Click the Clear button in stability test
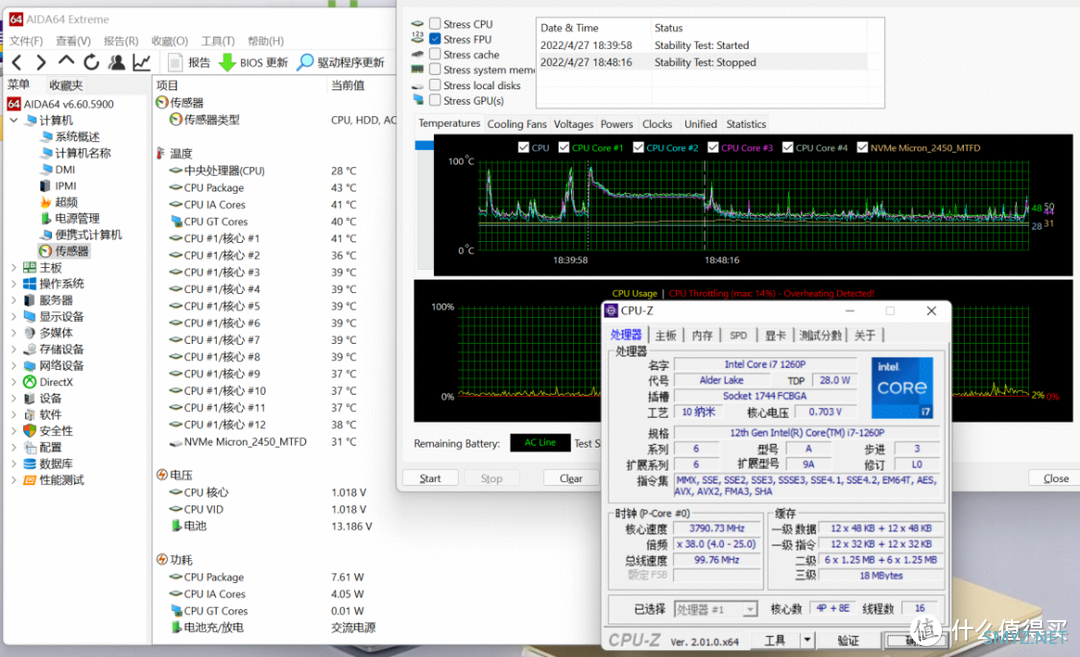Screen dimensions: 1080x657 point(571,478)
